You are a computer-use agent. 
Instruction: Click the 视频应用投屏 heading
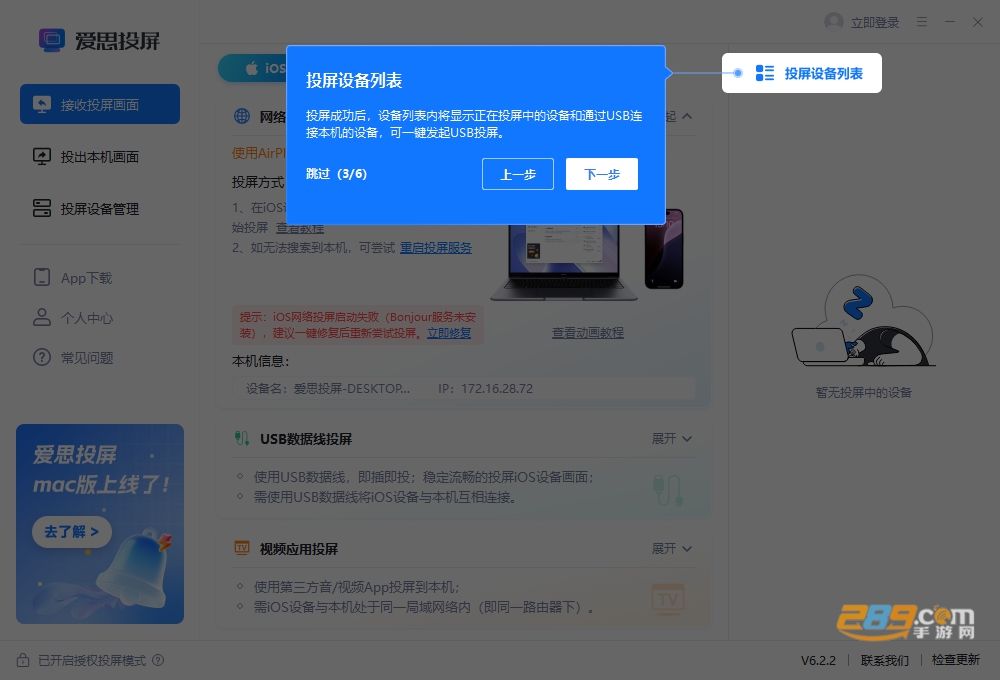tap(298, 549)
